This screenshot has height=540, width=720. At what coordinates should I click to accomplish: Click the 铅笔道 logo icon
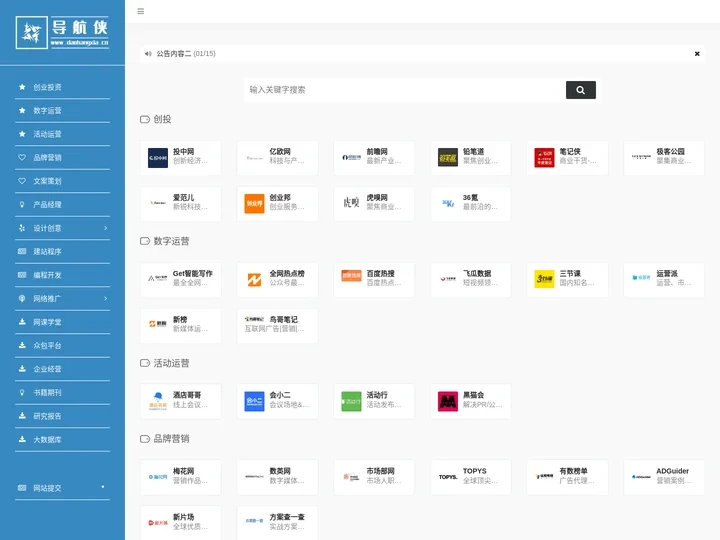coord(448,158)
